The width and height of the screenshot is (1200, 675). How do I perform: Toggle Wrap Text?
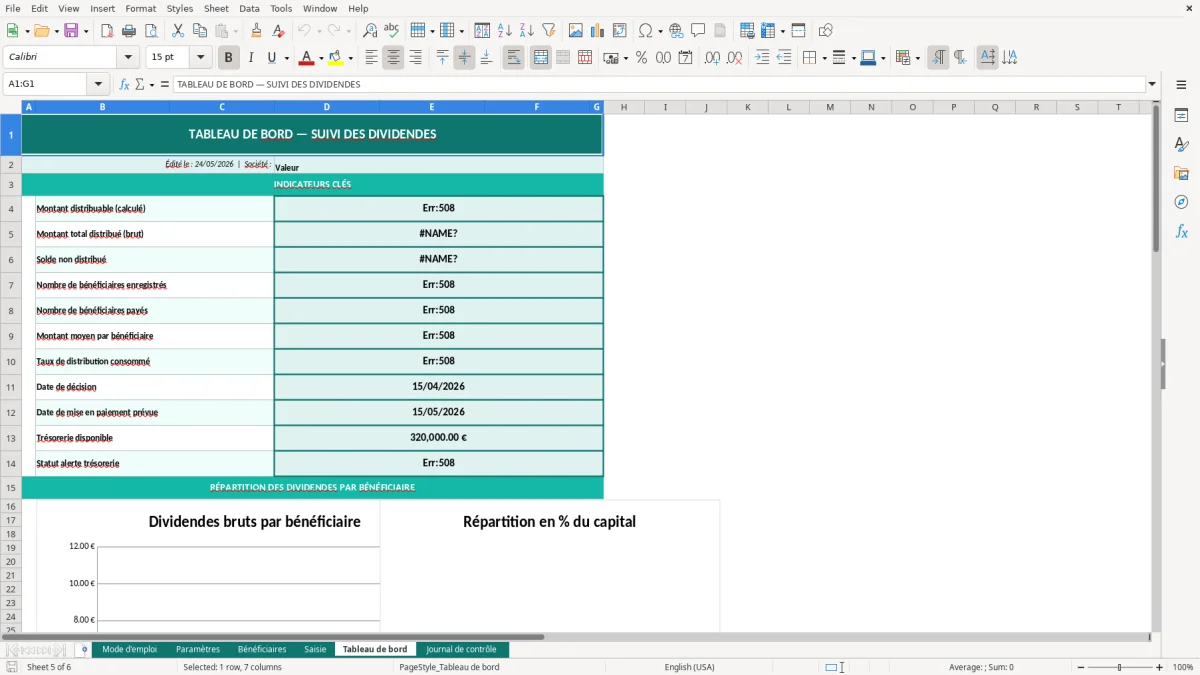[x=514, y=58]
